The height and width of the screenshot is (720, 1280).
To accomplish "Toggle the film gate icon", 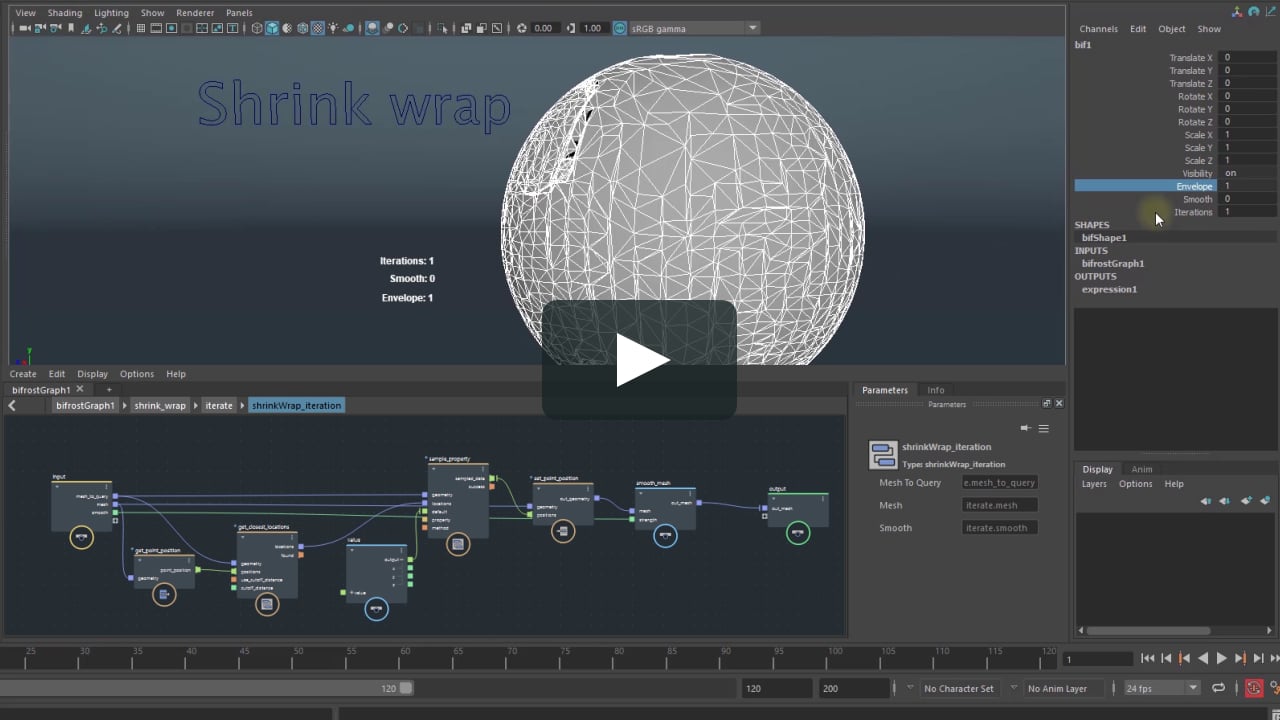I will click(x=156, y=28).
